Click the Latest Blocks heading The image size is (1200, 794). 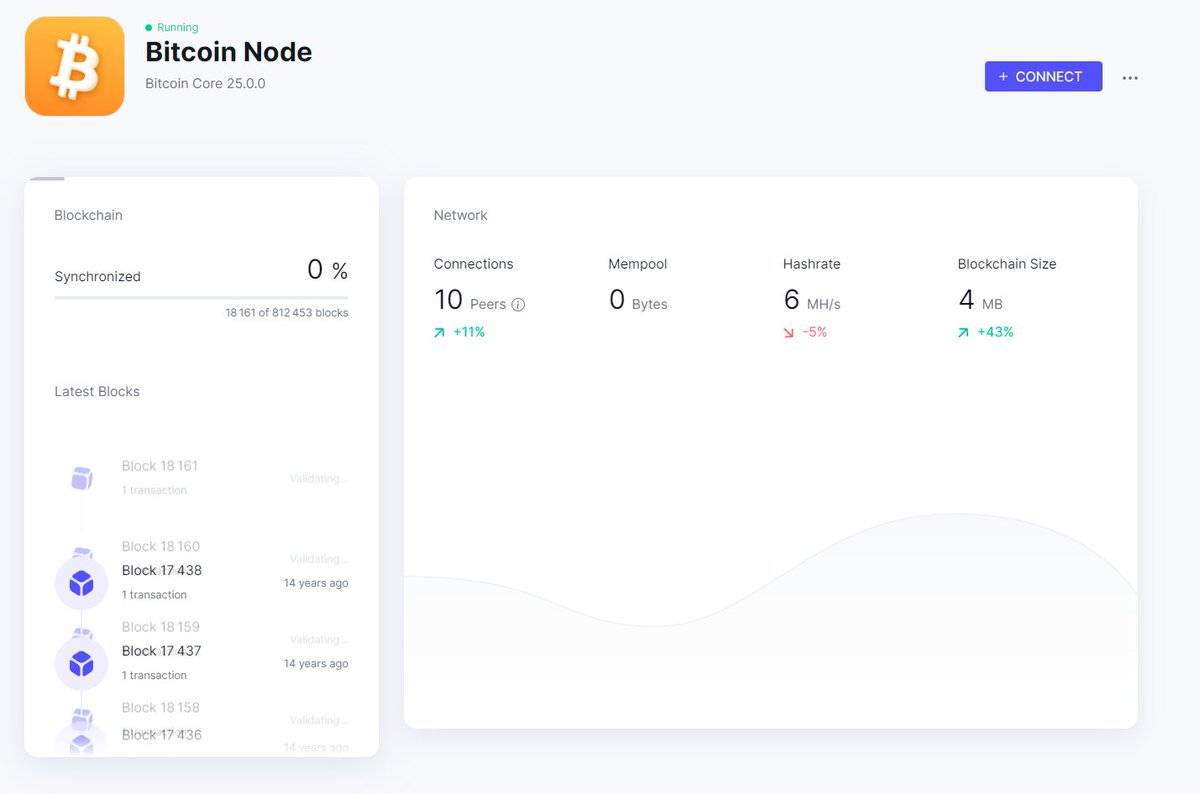point(97,392)
